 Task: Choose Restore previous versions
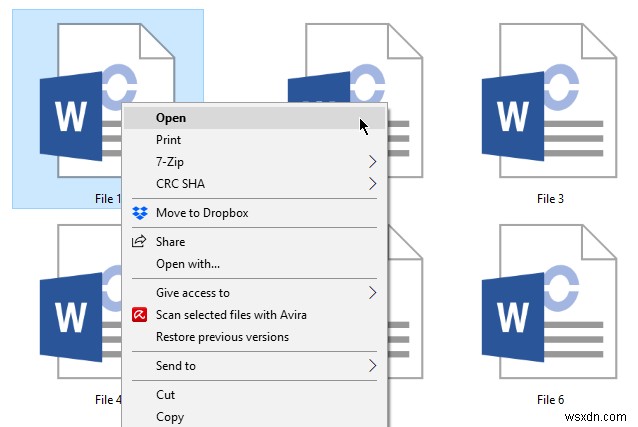pos(255,337)
